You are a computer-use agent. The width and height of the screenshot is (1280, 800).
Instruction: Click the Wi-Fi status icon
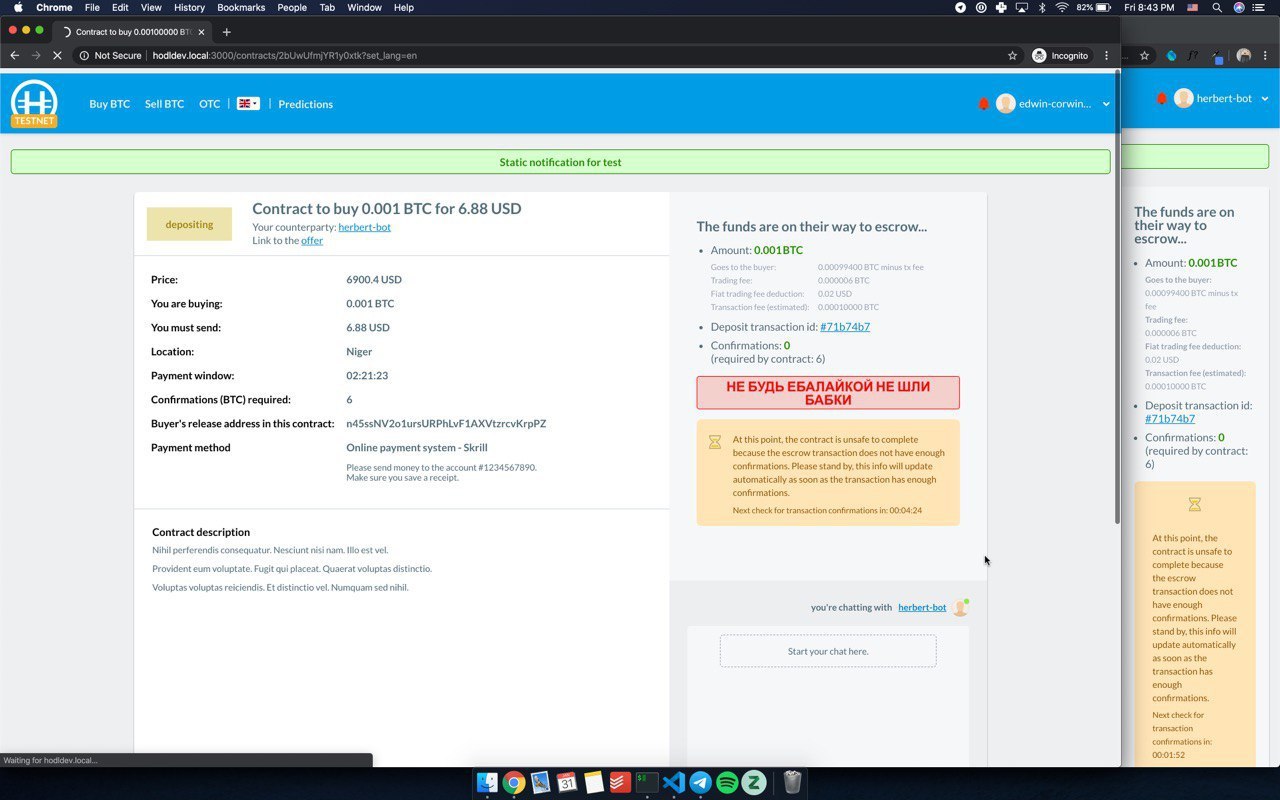tap(1062, 7)
